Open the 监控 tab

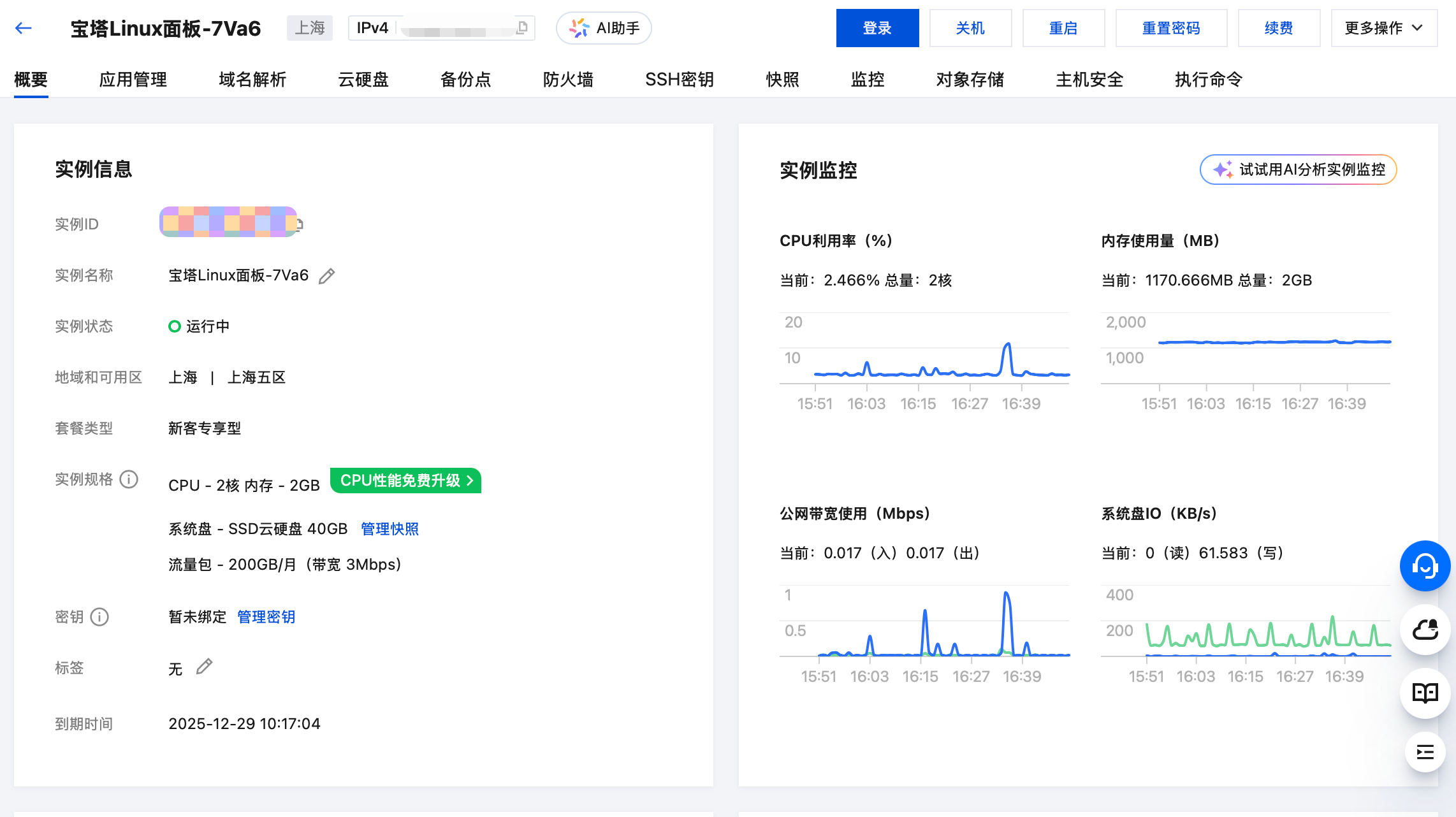tap(867, 80)
